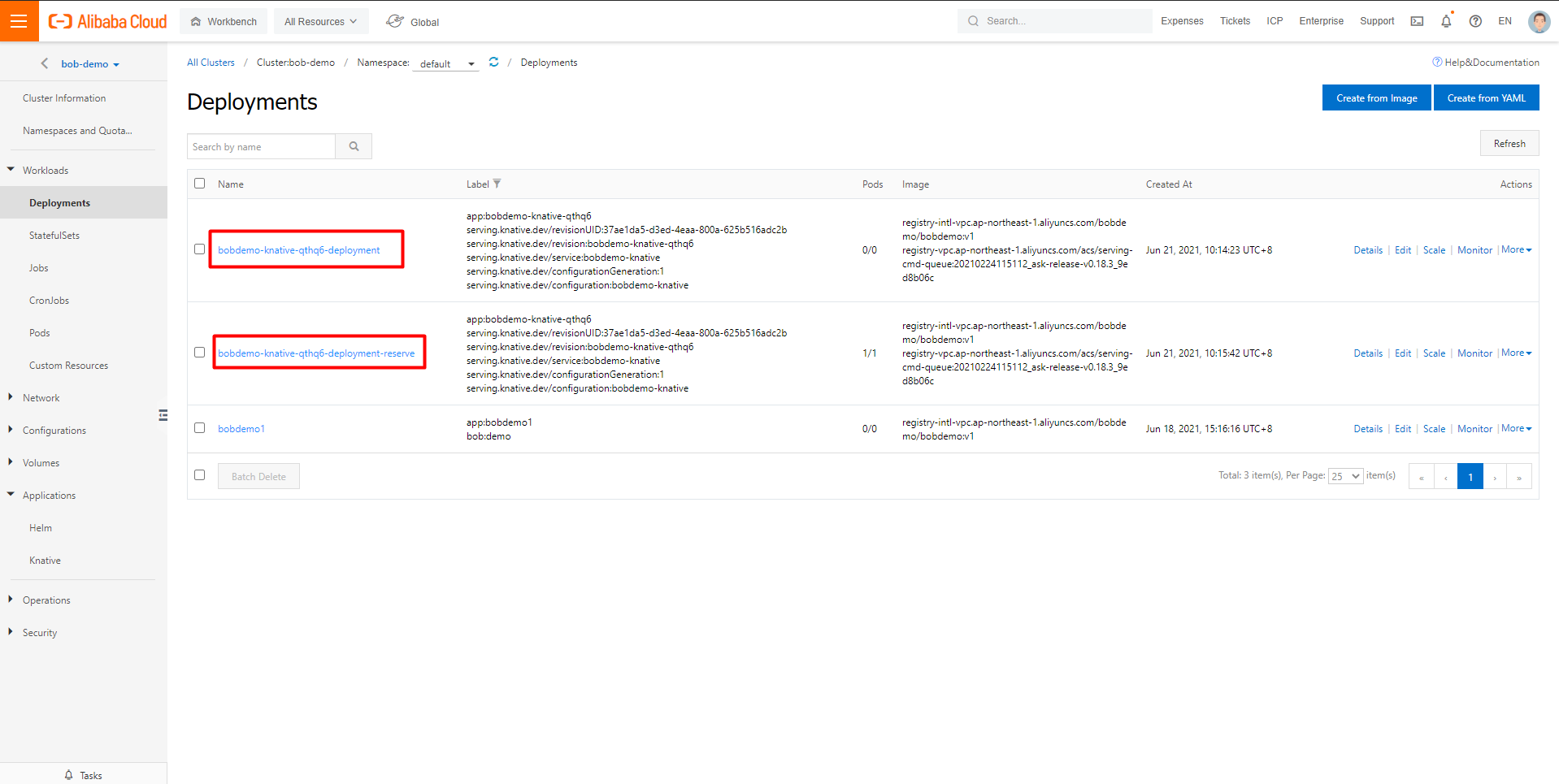Click the search magnifier button

click(354, 146)
